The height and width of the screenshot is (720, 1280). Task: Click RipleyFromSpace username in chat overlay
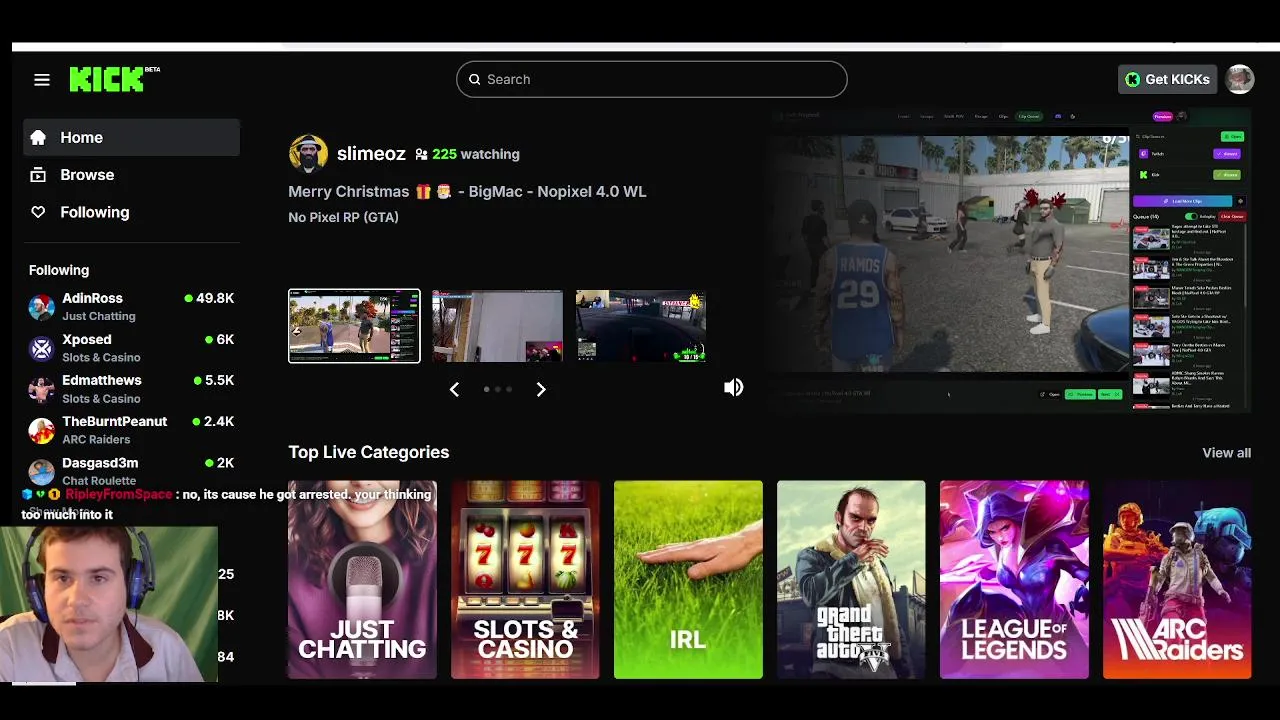tap(119, 494)
